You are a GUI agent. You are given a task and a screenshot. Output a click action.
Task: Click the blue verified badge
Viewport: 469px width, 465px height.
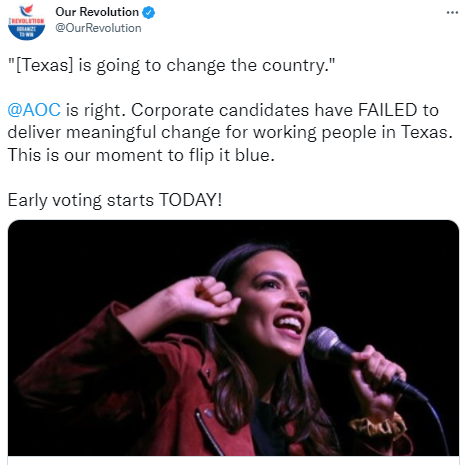[148, 12]
